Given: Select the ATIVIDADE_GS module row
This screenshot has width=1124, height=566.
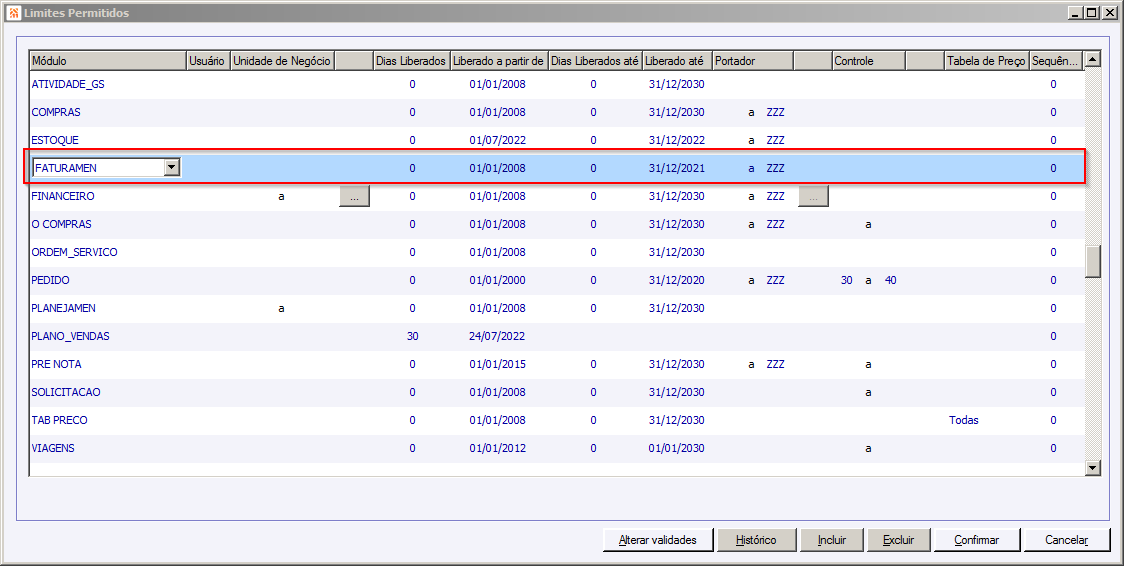Looking at the screenshot, I should tap(556, 85).
